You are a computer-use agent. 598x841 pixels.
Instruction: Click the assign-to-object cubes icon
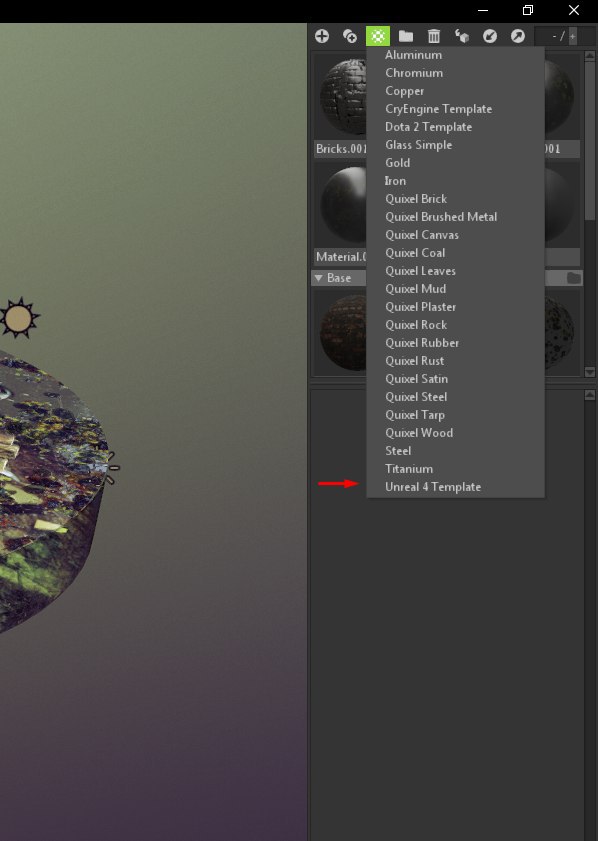pos(462,36)
